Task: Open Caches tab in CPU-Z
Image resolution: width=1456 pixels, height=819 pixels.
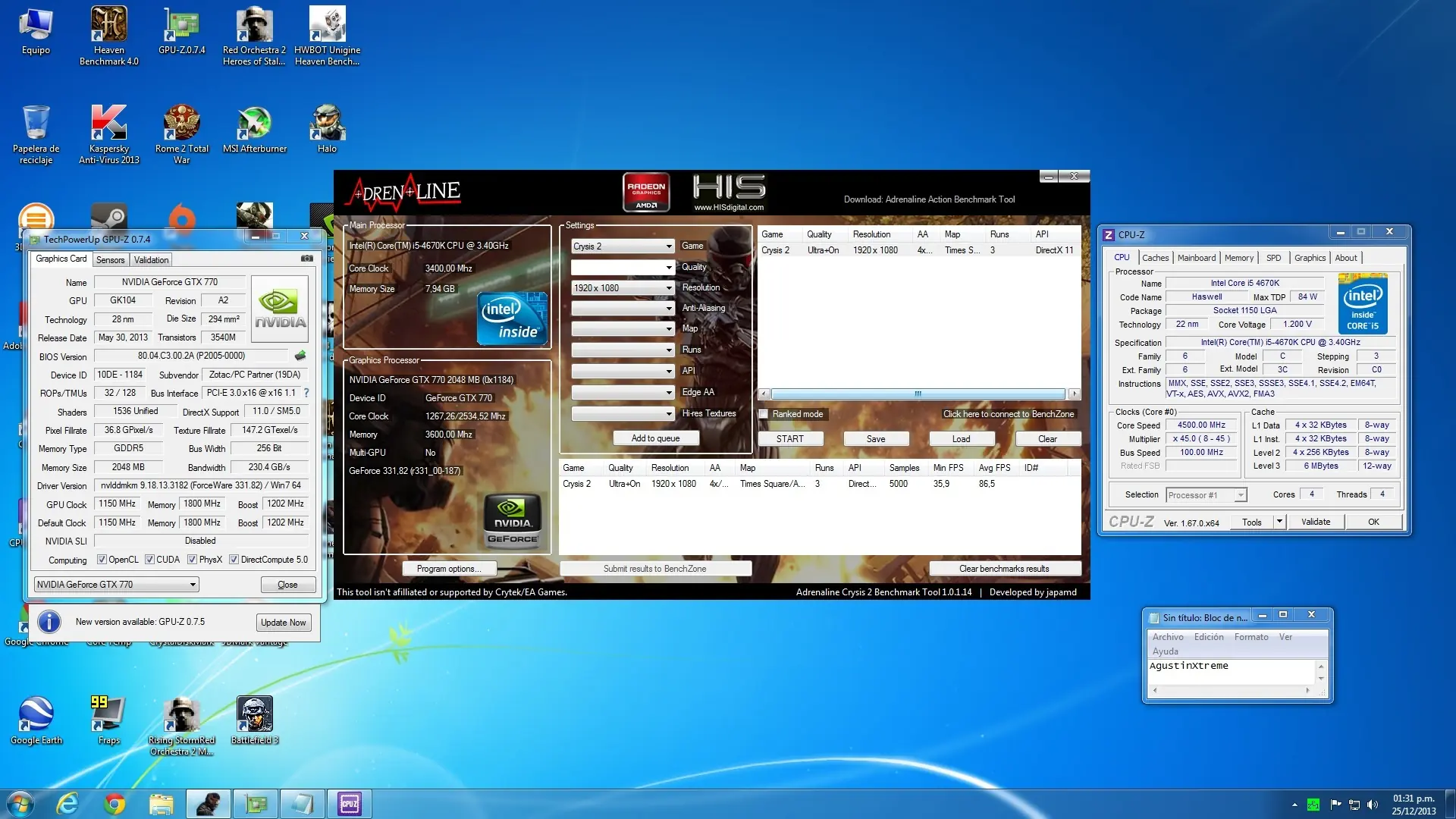Action: tap(1155, 258)
